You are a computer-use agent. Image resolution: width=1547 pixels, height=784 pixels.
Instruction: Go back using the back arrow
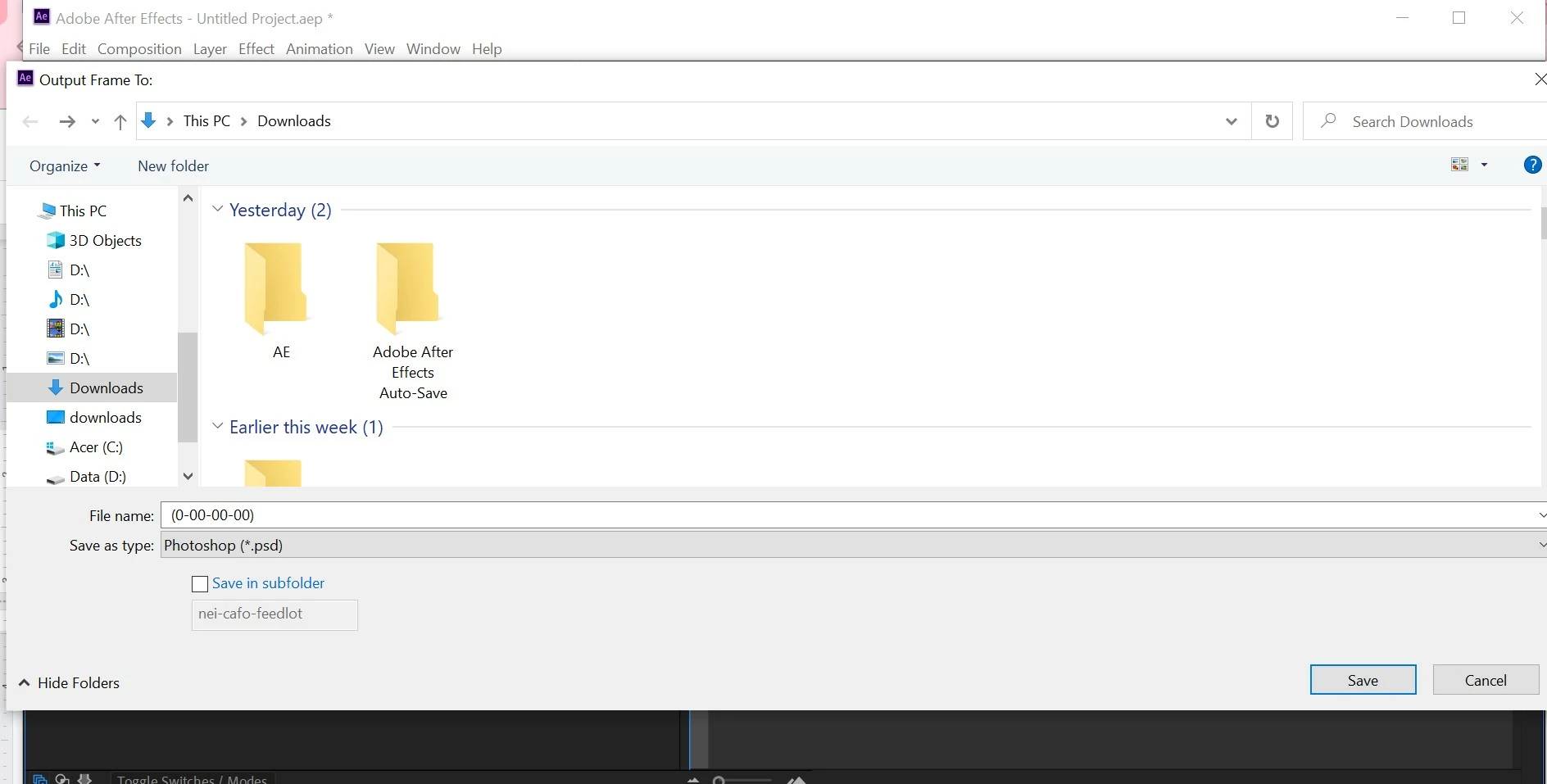point(30,121)
